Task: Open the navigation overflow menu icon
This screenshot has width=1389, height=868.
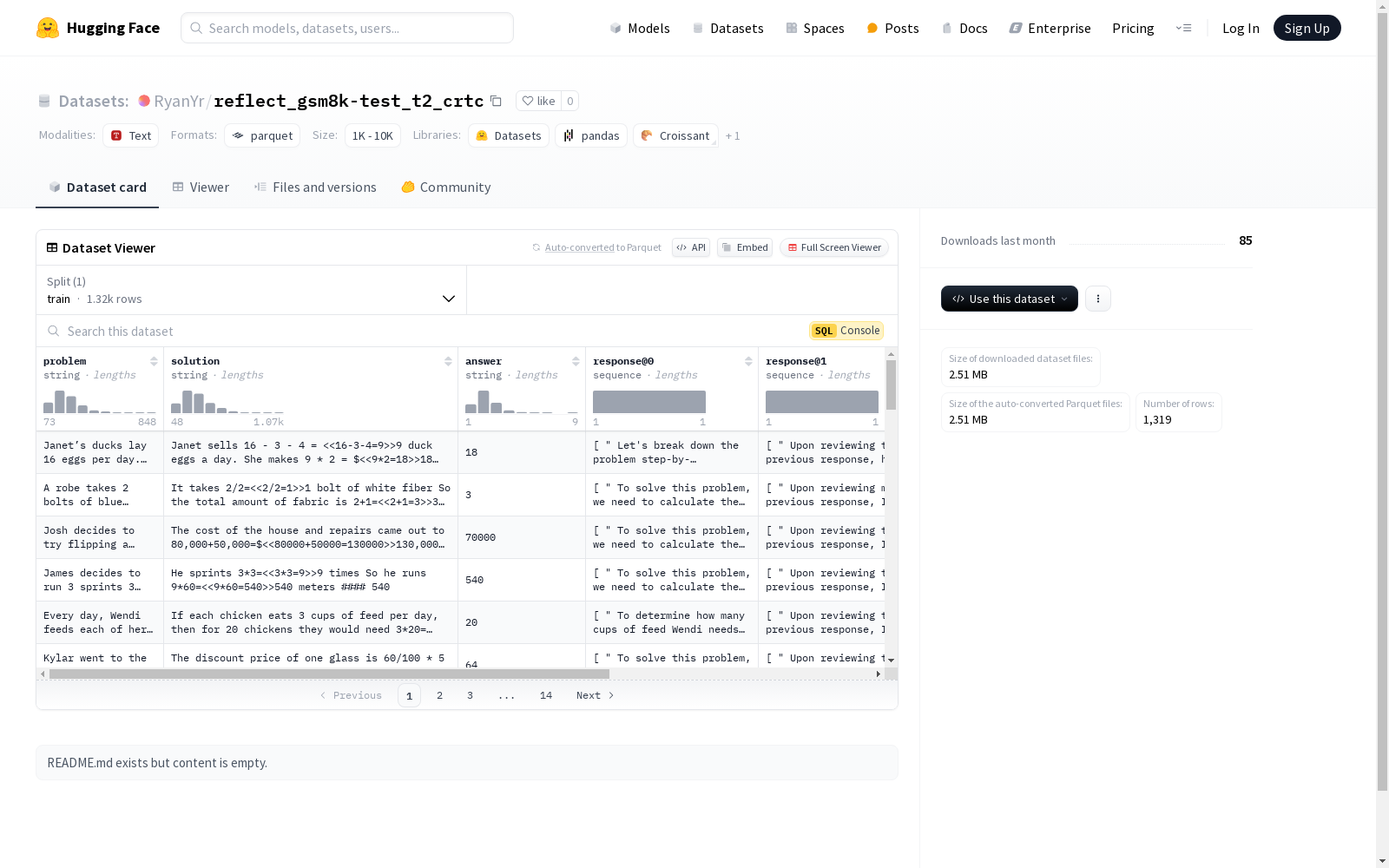Action: tap(1183, 28)
